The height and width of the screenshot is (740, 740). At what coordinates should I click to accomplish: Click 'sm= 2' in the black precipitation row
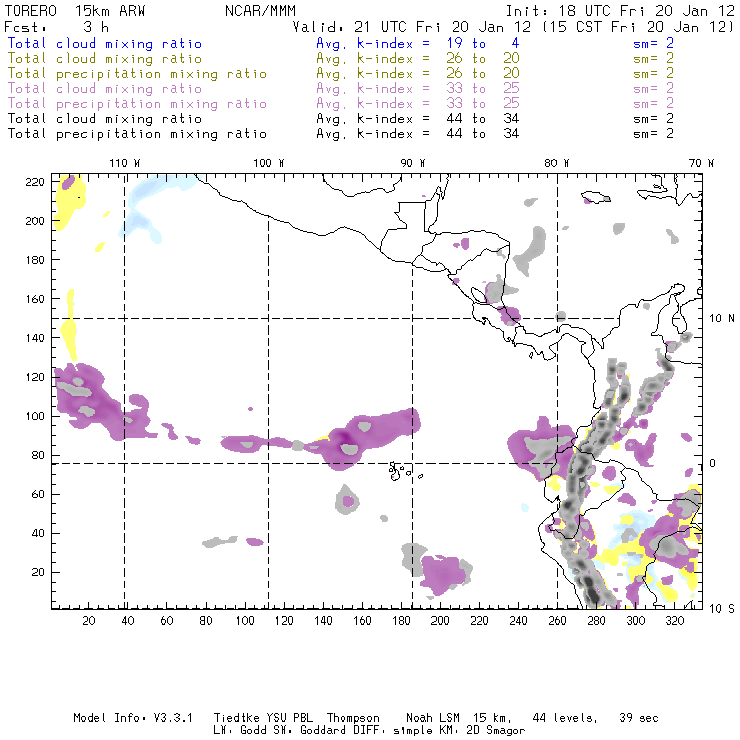tap(654, 134)
